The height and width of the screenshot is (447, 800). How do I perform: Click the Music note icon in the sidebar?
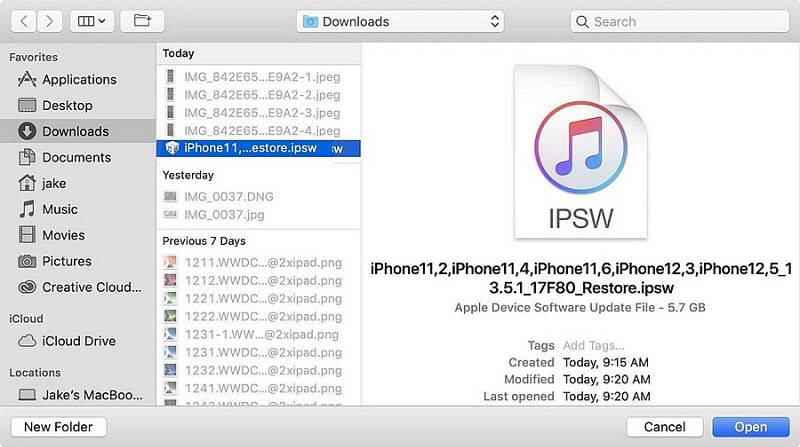click(27, 209)
